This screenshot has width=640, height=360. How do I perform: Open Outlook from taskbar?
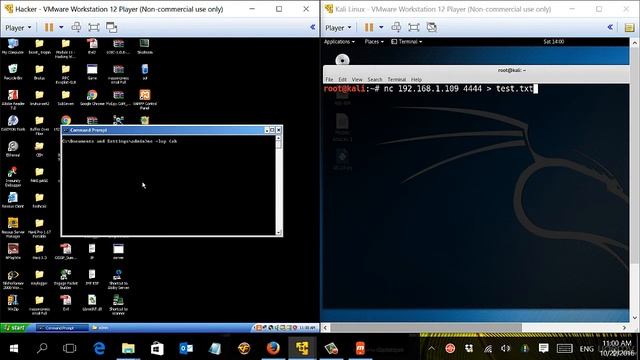click(x=186, y=348)
